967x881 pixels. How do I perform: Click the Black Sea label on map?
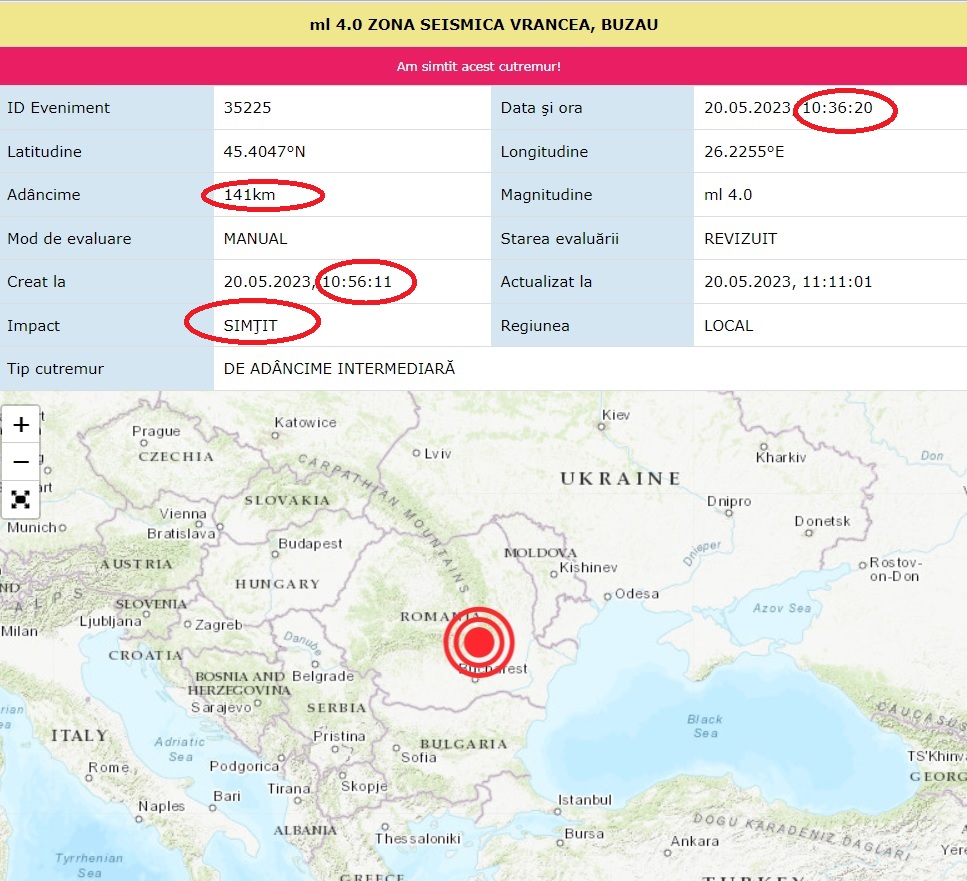point(705,726)
